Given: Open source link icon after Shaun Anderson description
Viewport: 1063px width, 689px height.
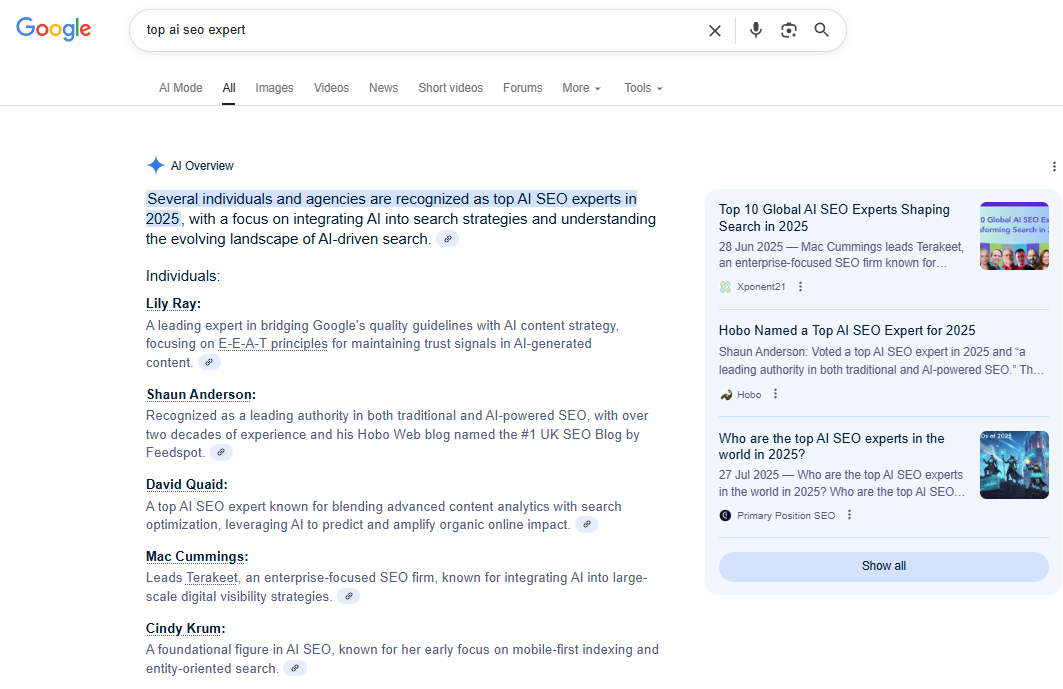Looking at the screenshot, I should tap(221, 452).
